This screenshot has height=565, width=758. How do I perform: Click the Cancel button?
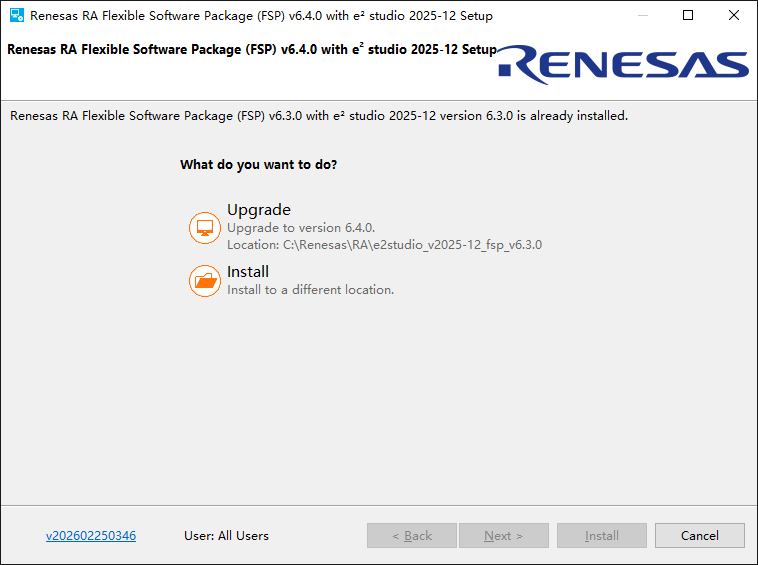tap(700, 536)
